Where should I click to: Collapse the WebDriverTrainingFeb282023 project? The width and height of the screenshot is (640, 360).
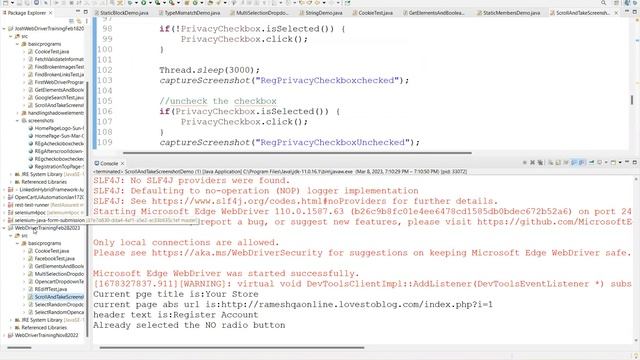click(4, 228)
